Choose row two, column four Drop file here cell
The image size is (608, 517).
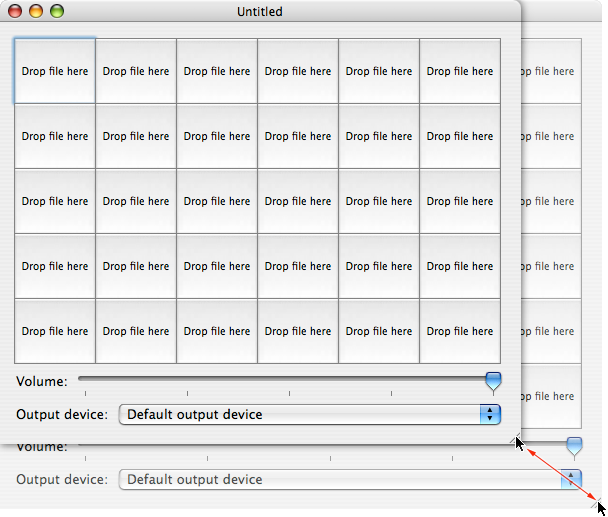(298, 136)
